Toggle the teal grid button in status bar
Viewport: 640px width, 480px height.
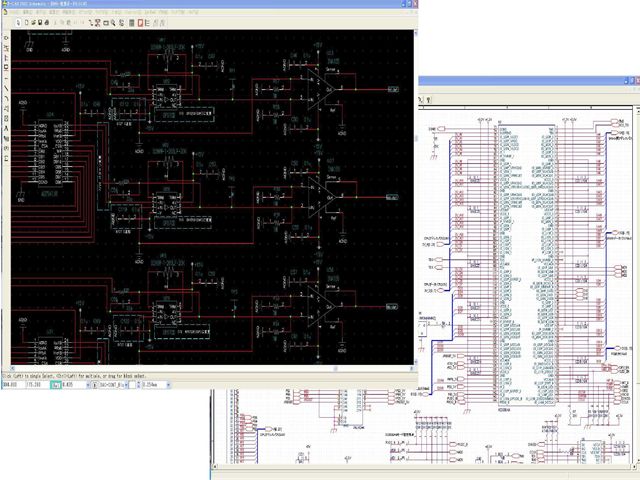pos(56,385)
